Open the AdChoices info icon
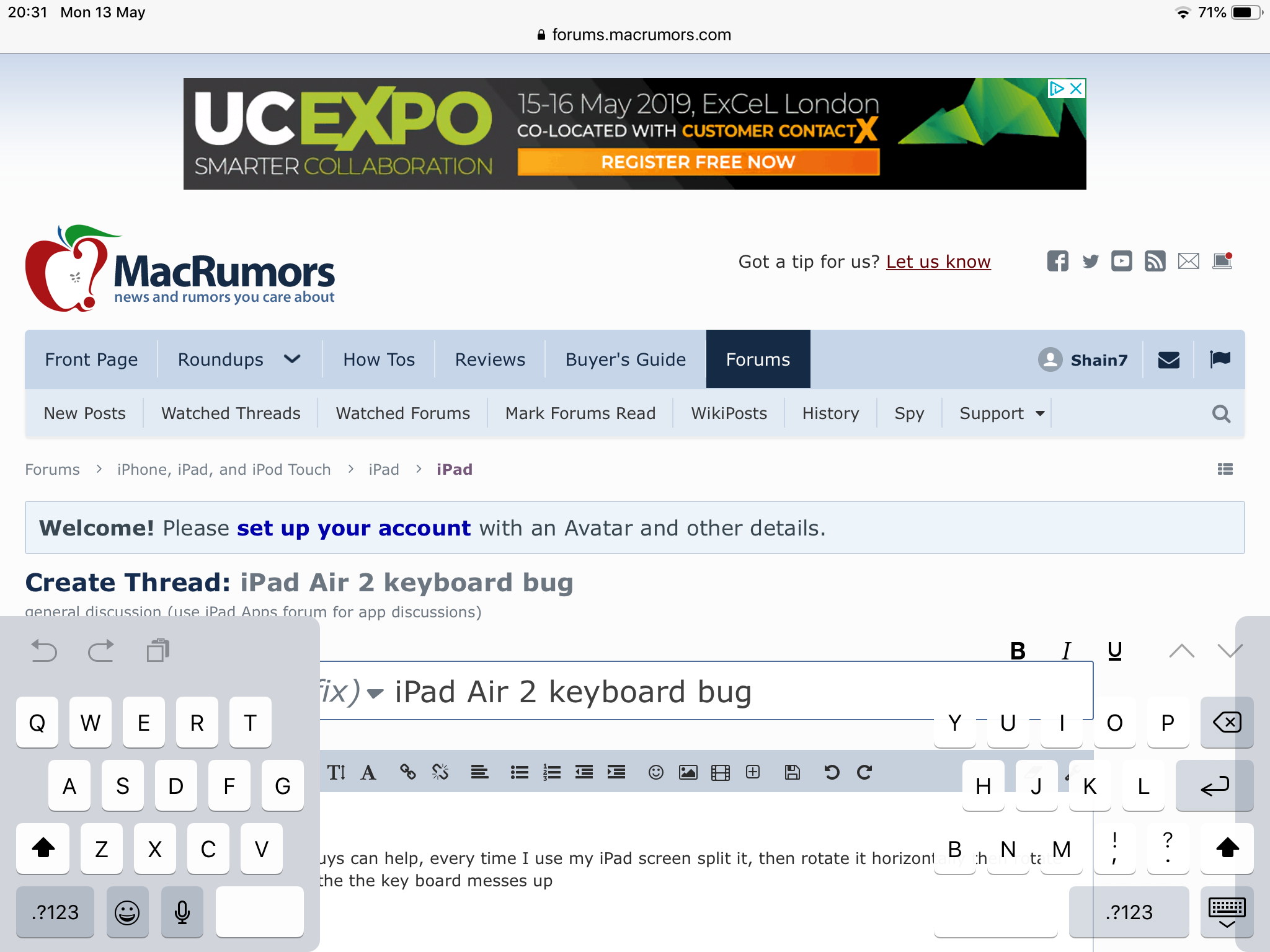 point(1057,89)
